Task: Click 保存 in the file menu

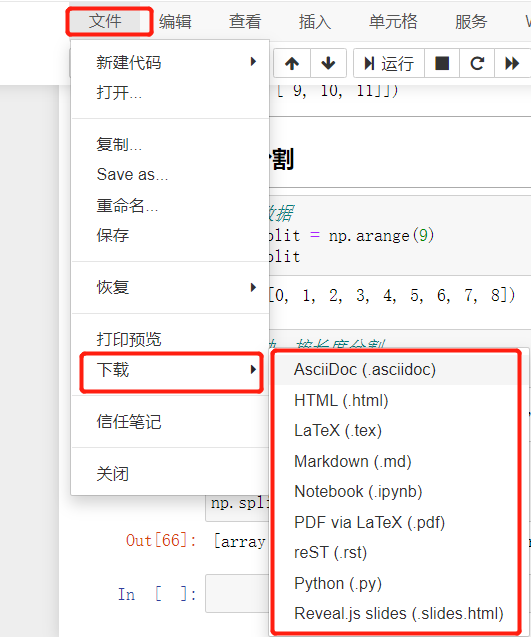Action: tap(170, 235)
